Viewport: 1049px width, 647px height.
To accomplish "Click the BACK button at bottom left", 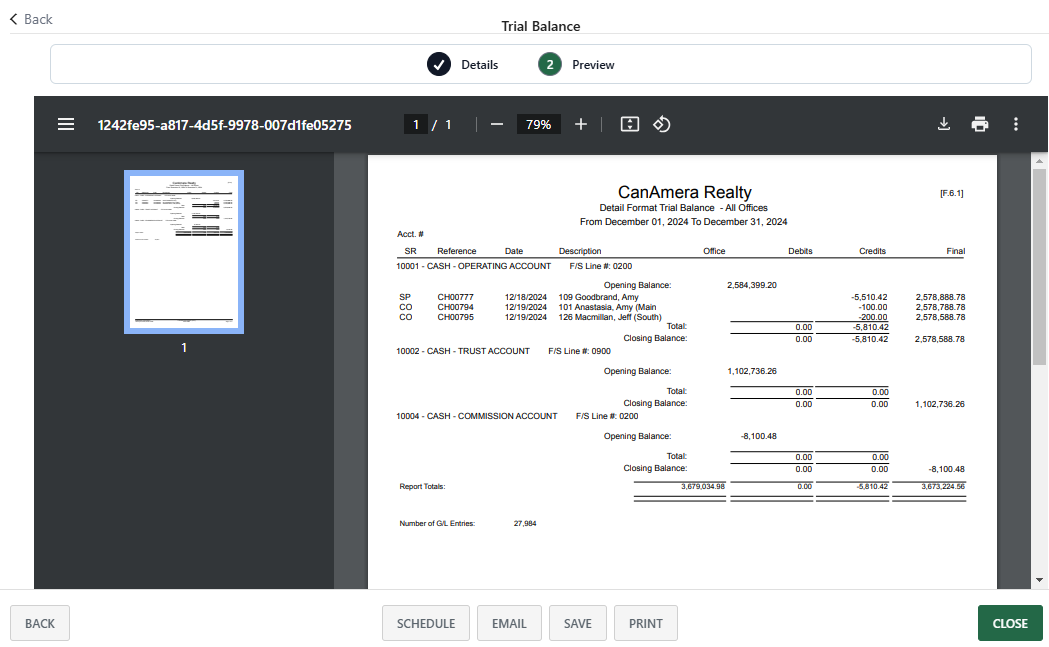I will click(x=39, y=622).
